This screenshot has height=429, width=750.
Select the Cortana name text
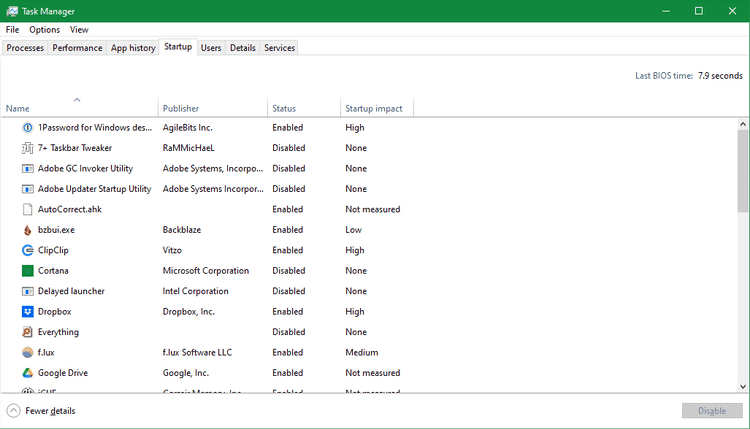pos(53,271)
